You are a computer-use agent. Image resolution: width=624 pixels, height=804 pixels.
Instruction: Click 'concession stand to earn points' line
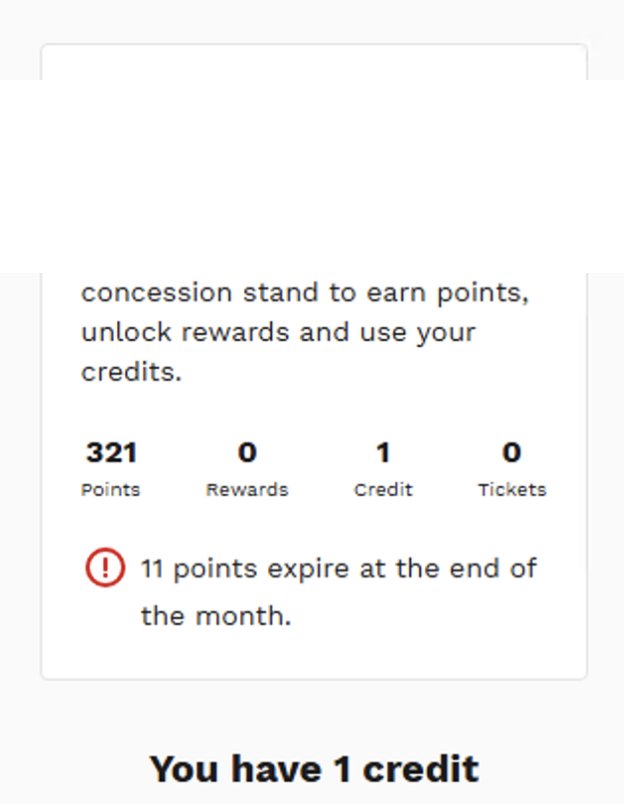(x=305, y=293)
